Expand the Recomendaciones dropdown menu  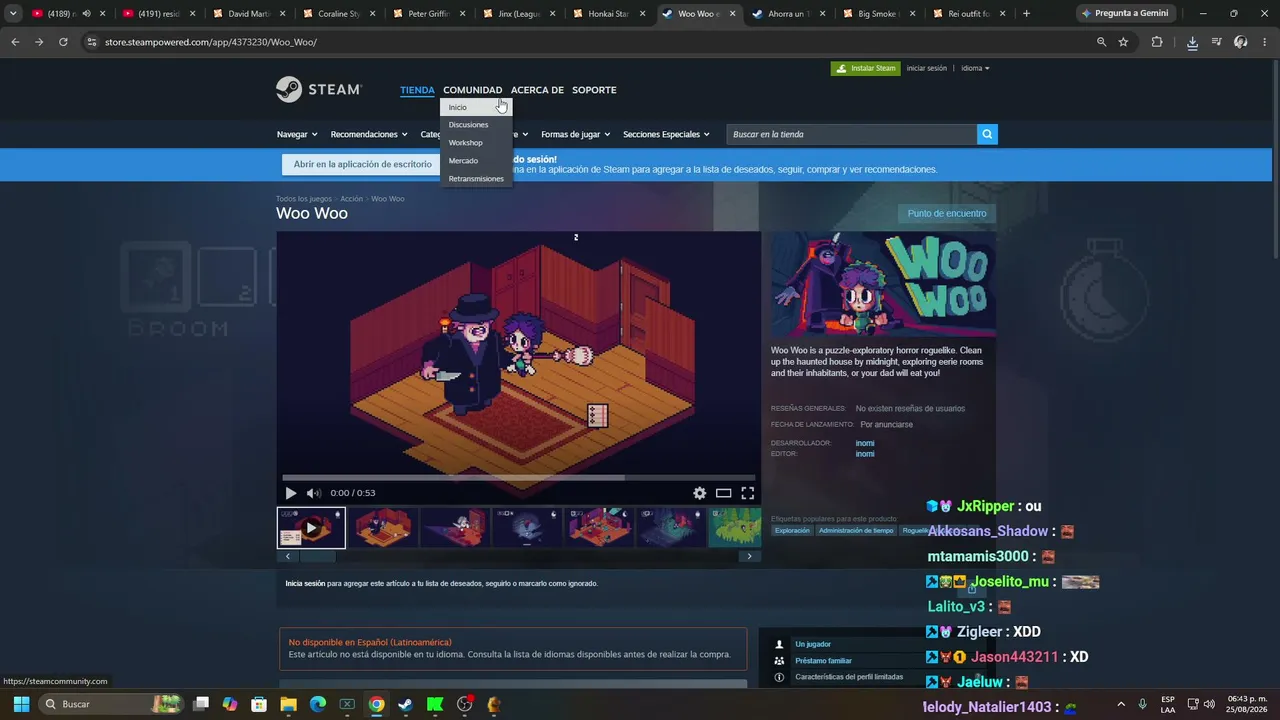(369, 134)
